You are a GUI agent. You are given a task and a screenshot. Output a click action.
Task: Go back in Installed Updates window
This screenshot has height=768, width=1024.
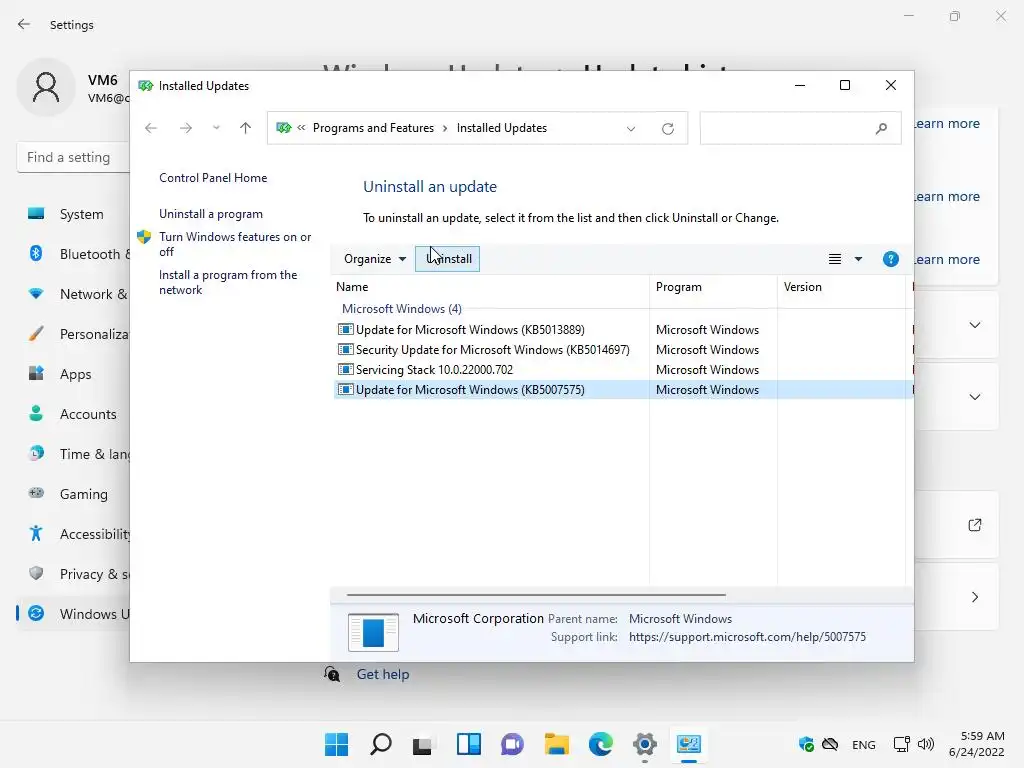tap(151, 128)
